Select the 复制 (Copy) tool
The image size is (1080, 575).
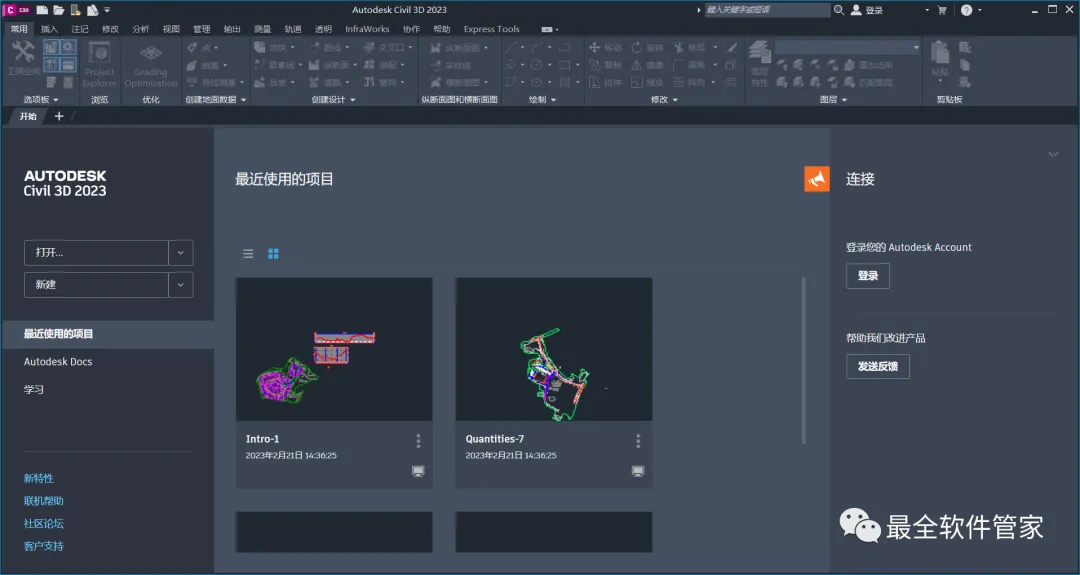[x=604, y=65]
